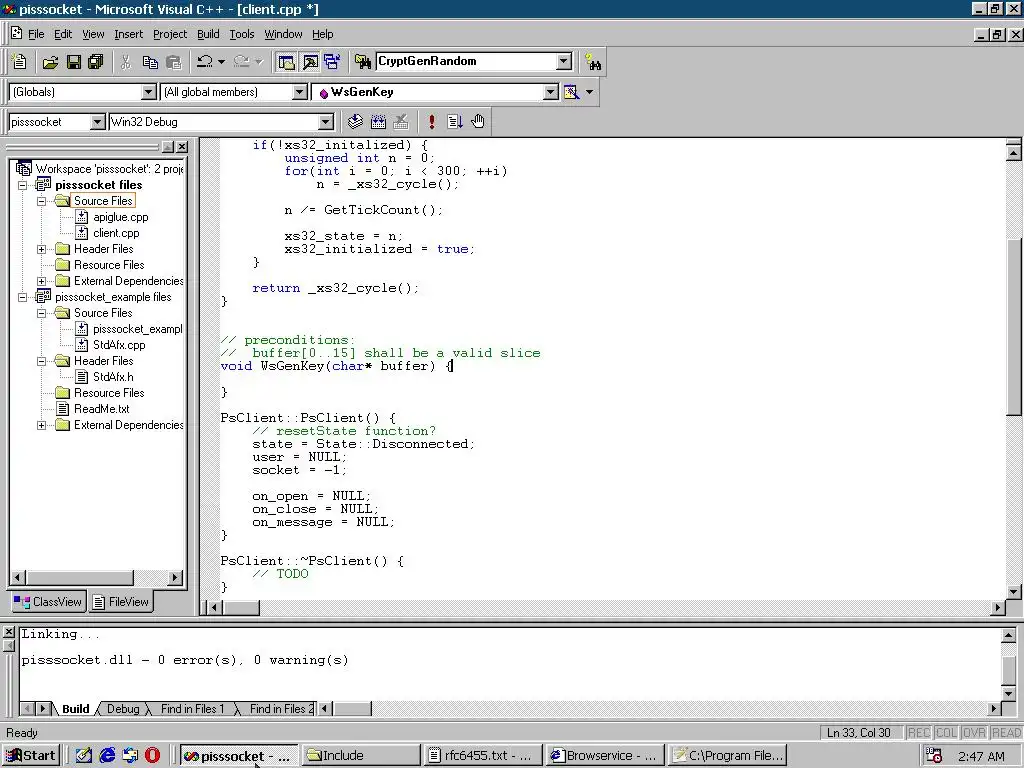Switch to the Debug output tab
This screenshot has width=1024, height=768.
click(x=123, y=709)
